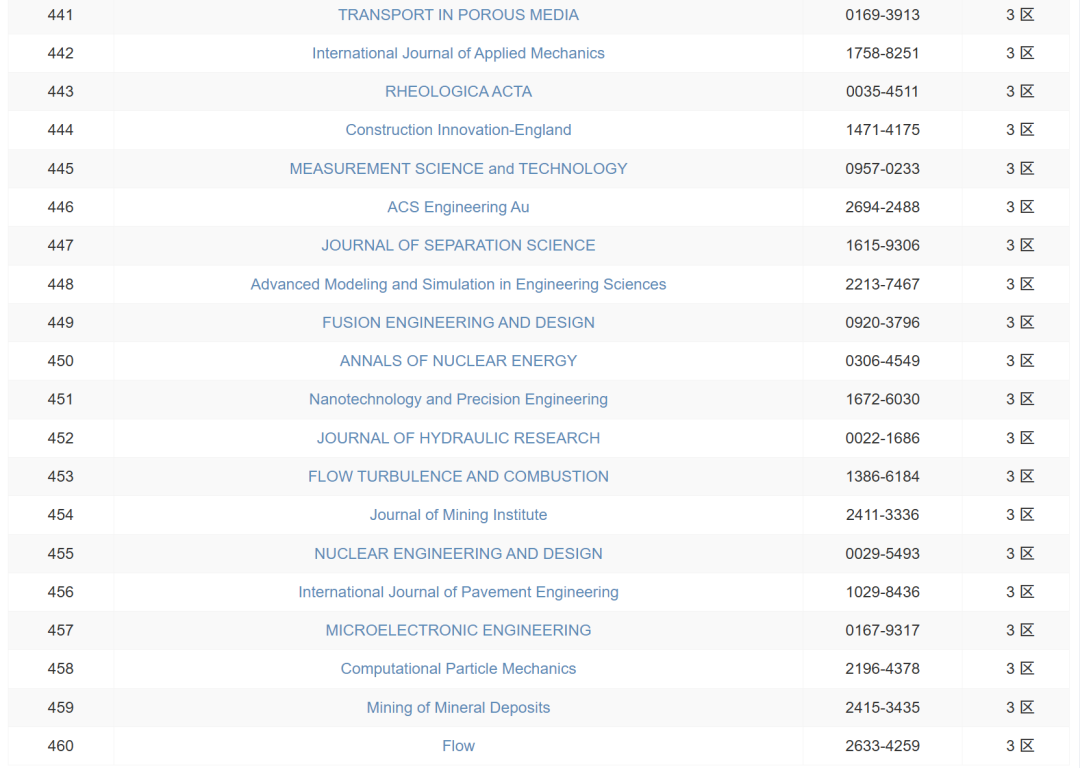Select ISSN 1386-6184 cell
Screen dimensions: 1080x768
882,477
